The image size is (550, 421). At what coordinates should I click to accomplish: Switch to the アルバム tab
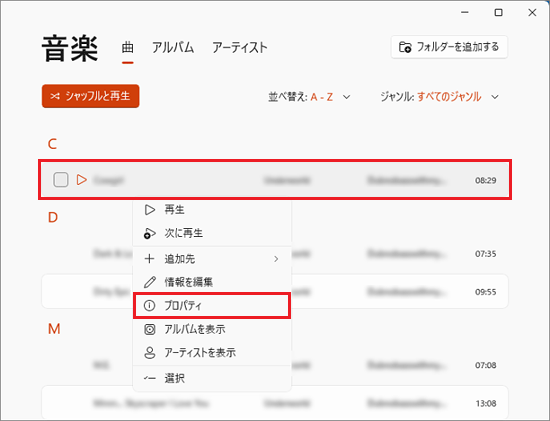[x=173, y=48]
